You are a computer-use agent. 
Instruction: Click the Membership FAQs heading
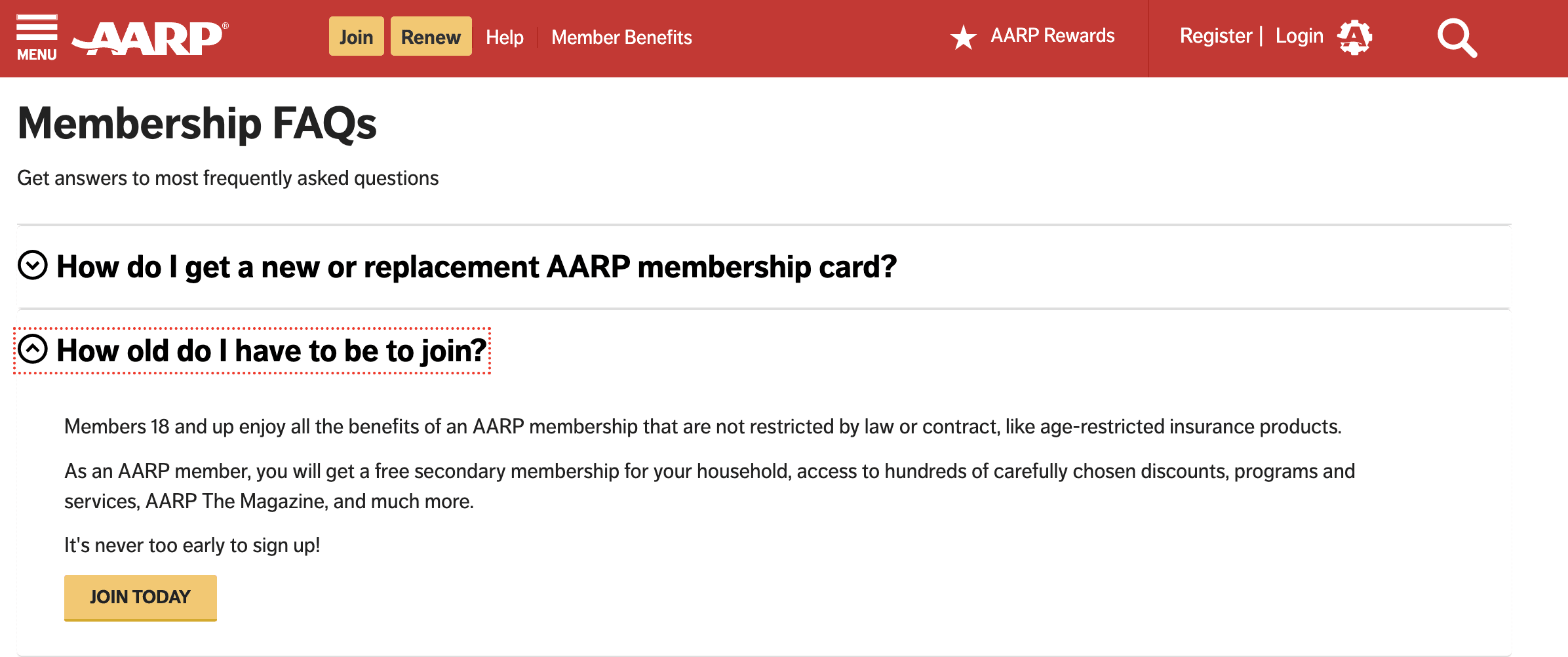pyautogui.click(x=197, y=124)
